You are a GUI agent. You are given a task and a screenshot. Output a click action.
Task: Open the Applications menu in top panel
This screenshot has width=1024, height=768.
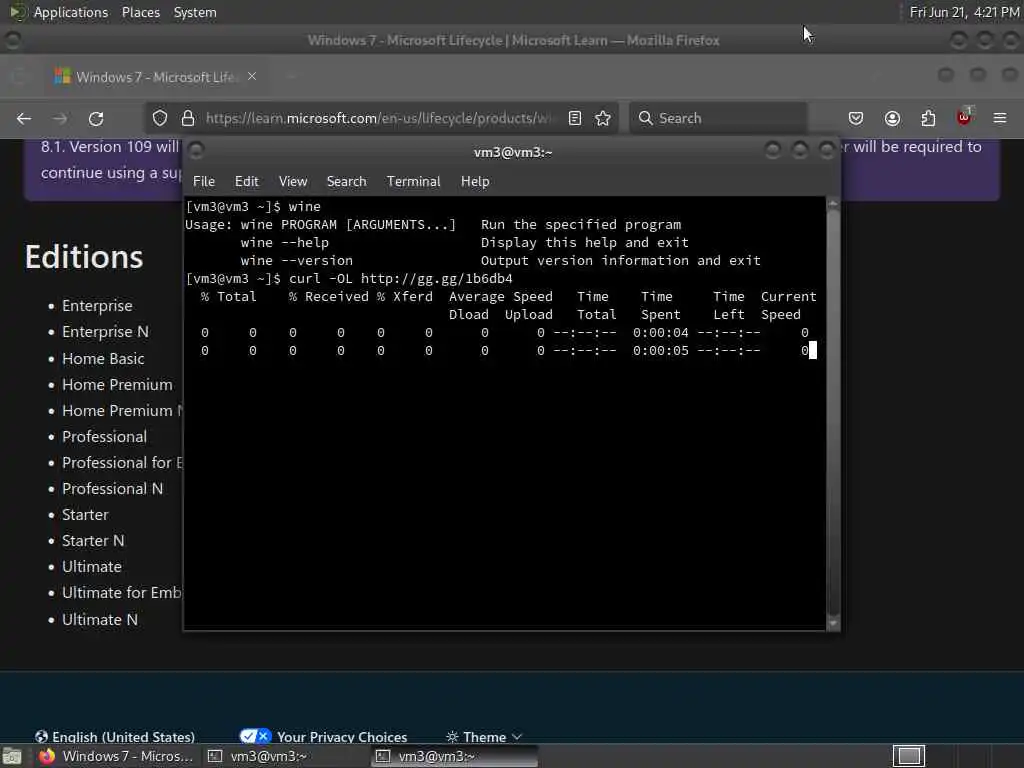(x=71, y=12)
